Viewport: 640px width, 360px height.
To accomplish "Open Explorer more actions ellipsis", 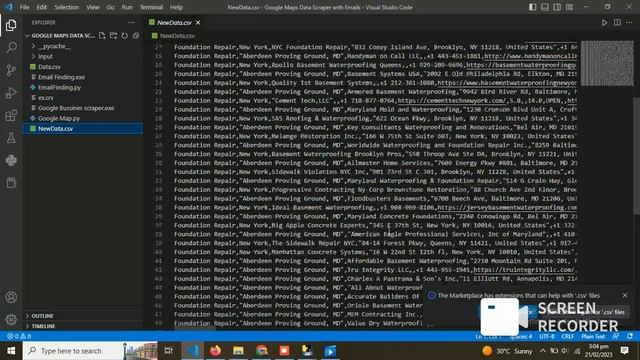I will pos(131,22).
